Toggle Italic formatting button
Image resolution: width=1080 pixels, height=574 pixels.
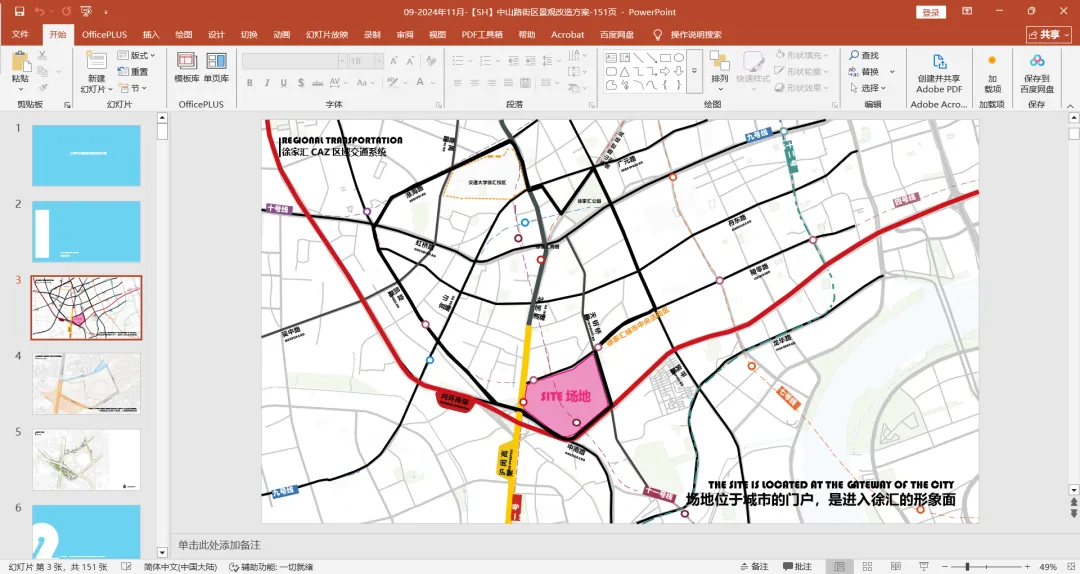pyautogui.click(x=267, y=83)
